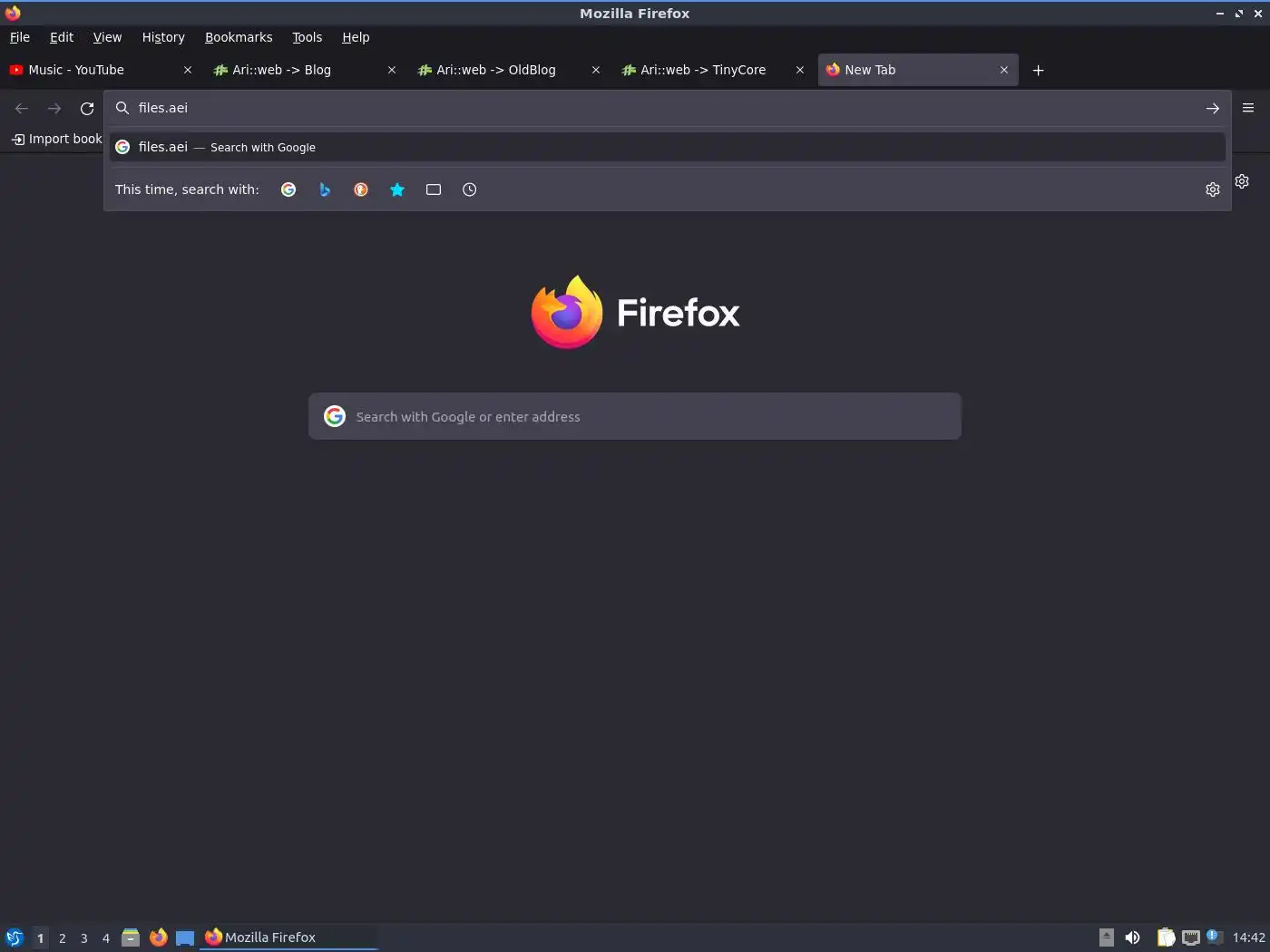1270x952 pixels.
Task: Click the Search with Google page search box
Action: pyautogui.click(x=635, y=416)
